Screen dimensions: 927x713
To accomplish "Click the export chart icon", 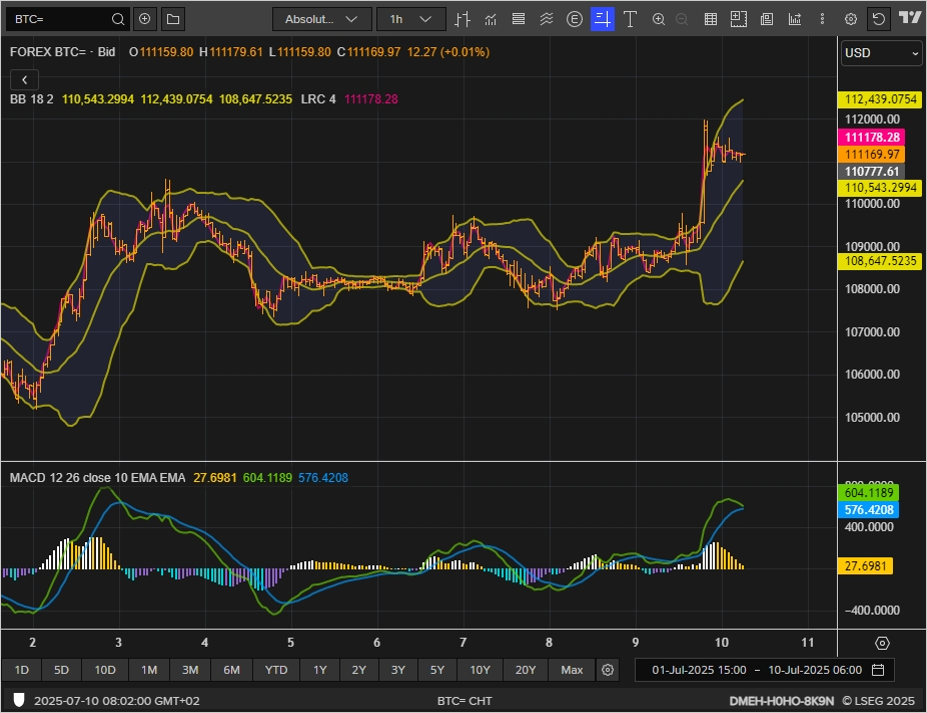I will click(795, 20).
